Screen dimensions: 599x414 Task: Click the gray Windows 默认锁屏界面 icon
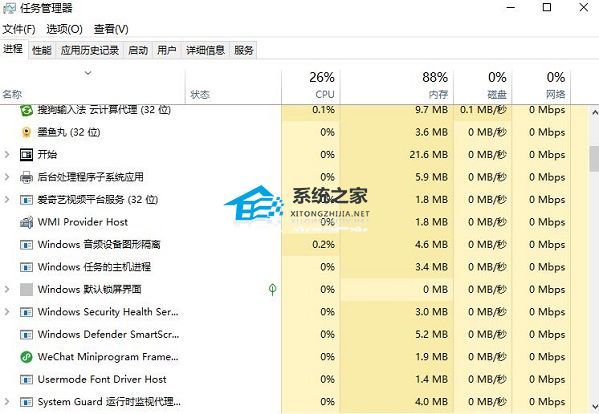pos(26,289)
